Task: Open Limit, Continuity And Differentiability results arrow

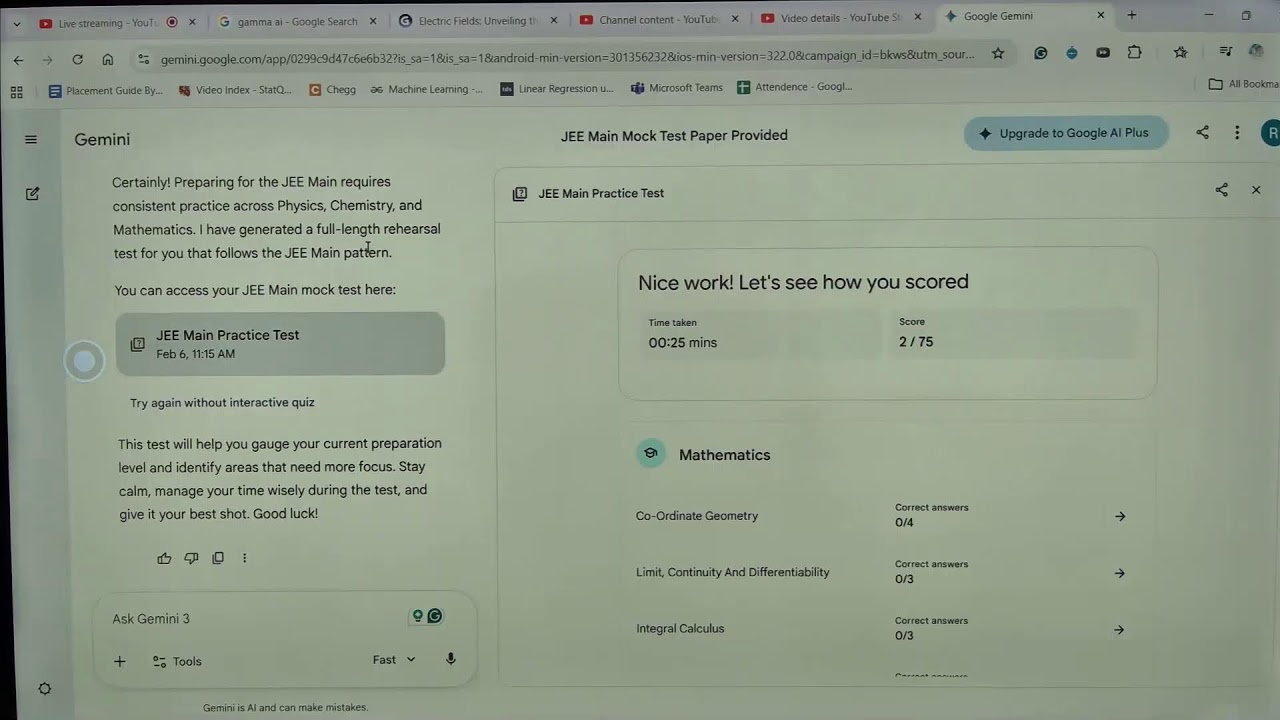Action: pos(1120,573)
